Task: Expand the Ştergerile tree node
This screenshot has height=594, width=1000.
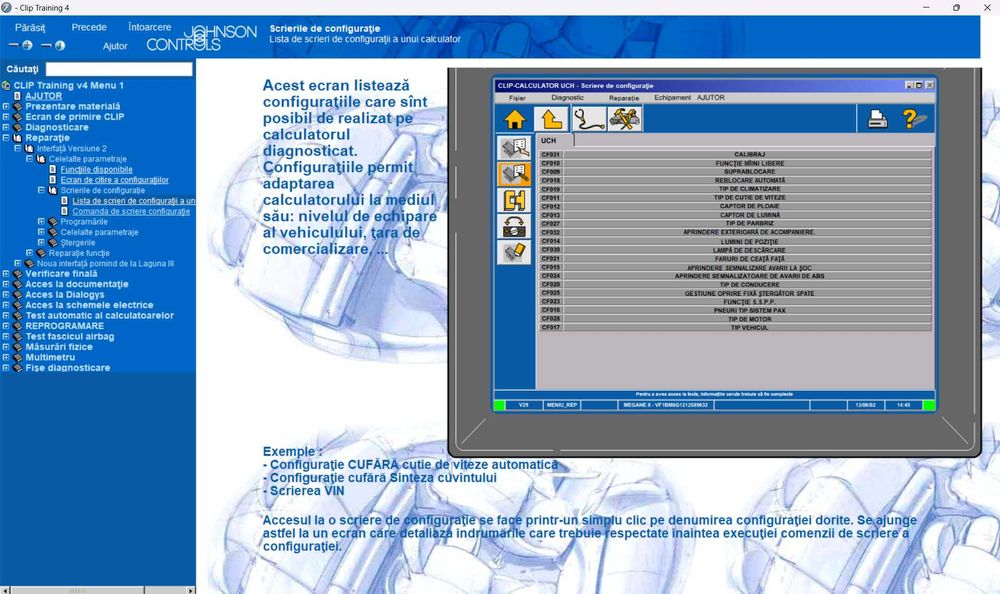Action: (41, 242)
